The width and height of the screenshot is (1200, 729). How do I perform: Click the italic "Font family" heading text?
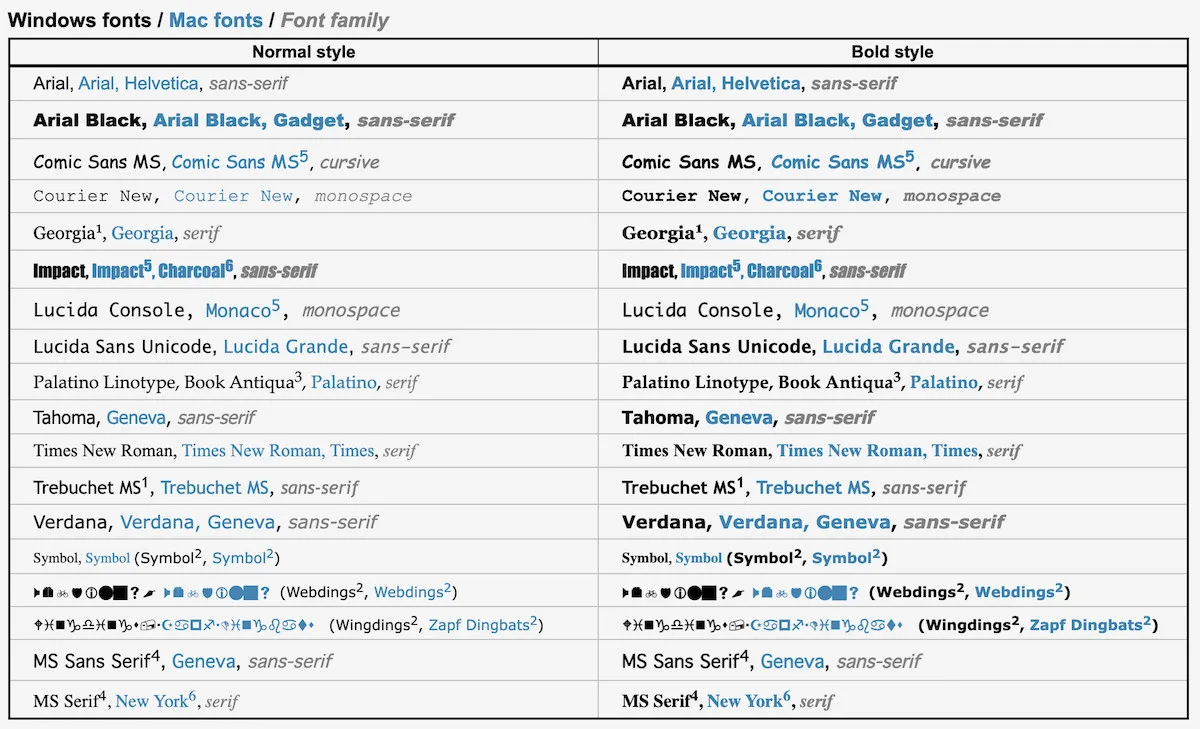click(335, 20)
